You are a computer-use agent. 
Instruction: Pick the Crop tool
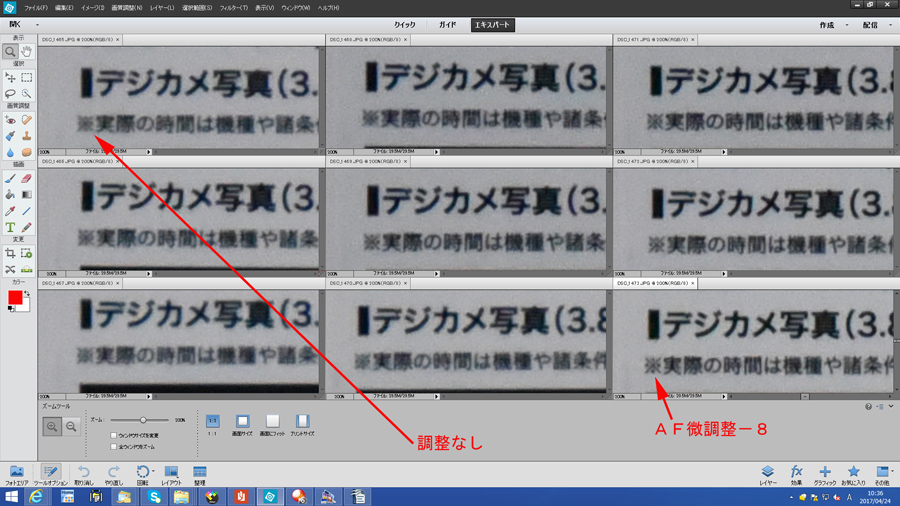(x=10, y=254)
